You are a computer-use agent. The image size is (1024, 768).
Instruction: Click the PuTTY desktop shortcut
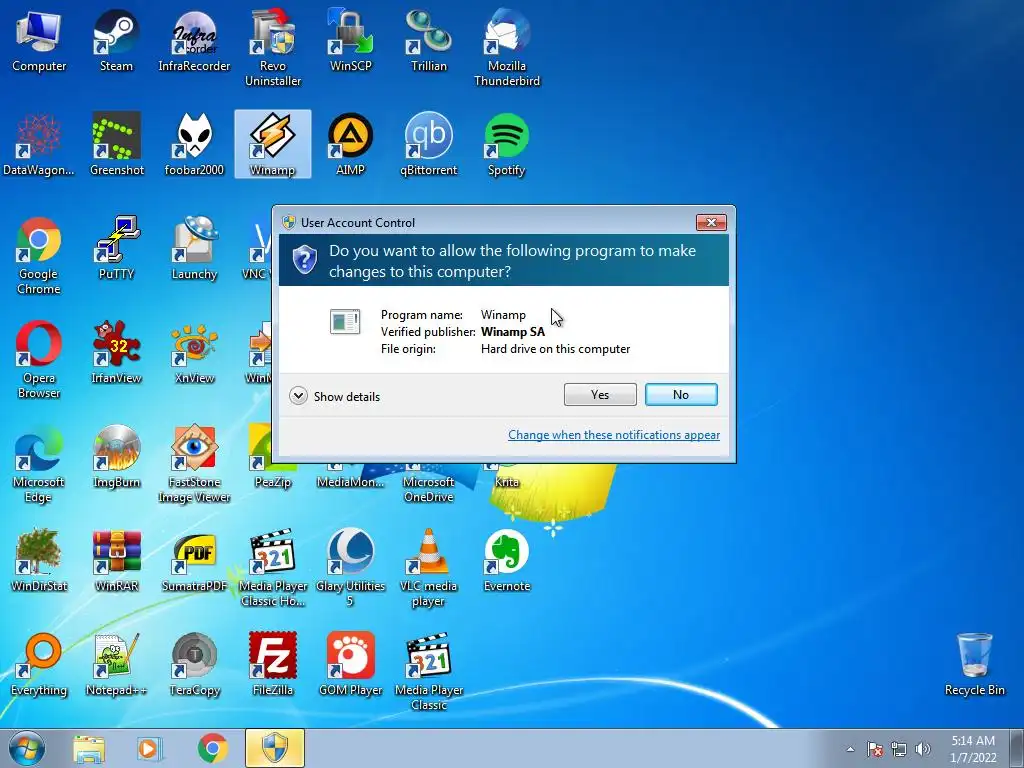(116, 249)
